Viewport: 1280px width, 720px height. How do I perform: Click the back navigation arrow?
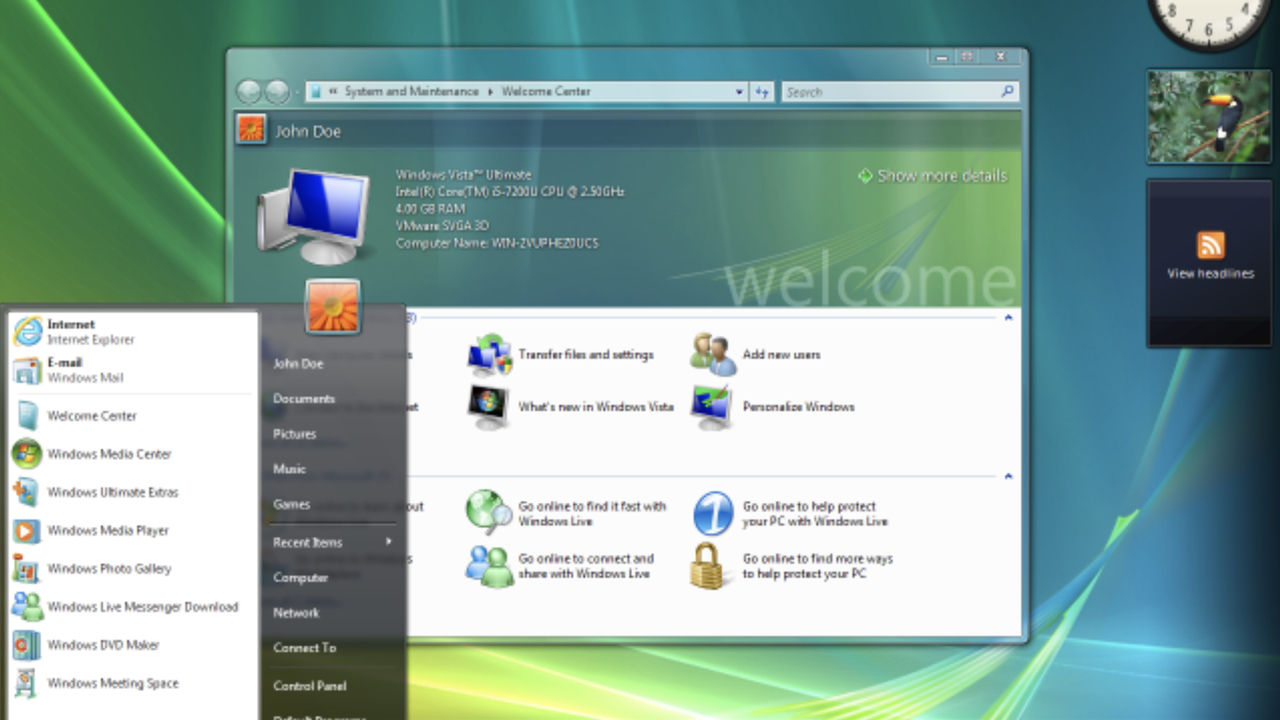[x=249, y=91]
